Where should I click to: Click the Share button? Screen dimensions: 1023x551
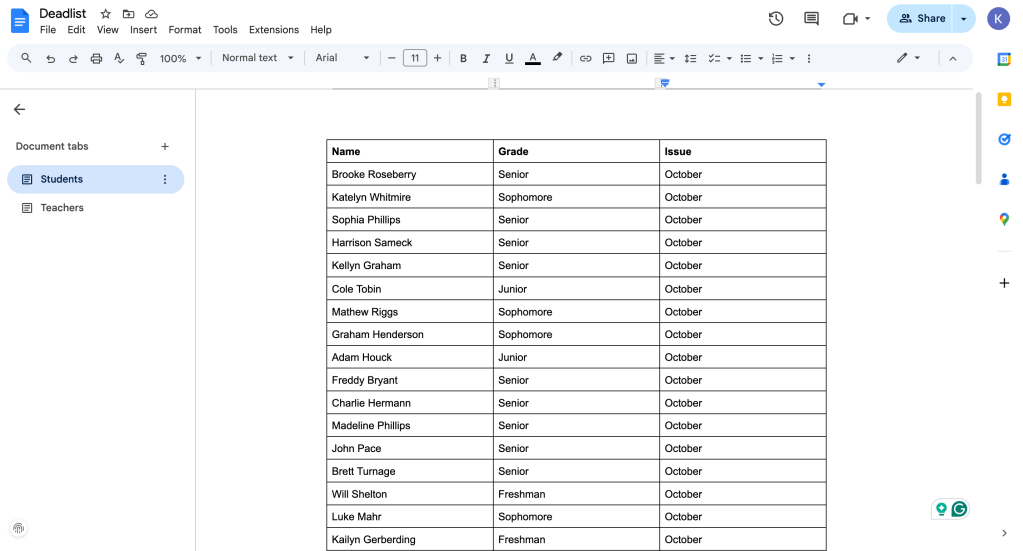(921, 18)
